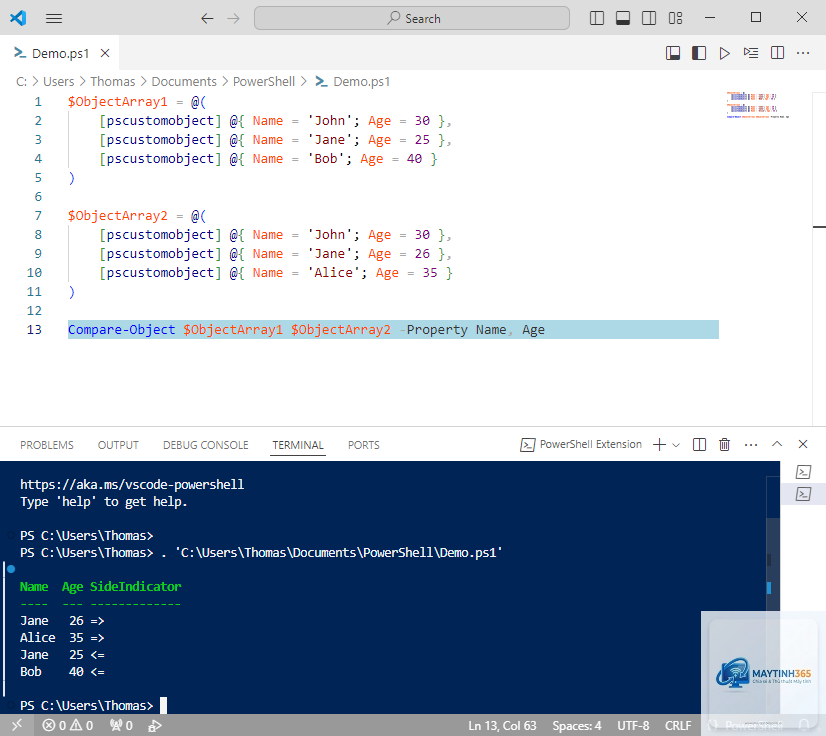Click the C: breadcrumb
The image size is (826, 736).
coord(21,82)
